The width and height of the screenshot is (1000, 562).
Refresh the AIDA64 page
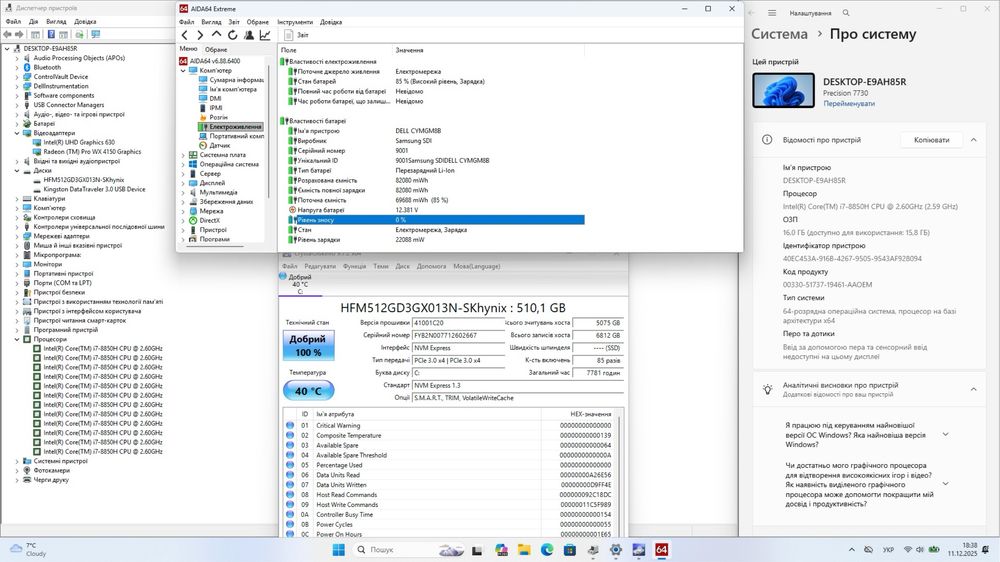(x=233, y=35)
